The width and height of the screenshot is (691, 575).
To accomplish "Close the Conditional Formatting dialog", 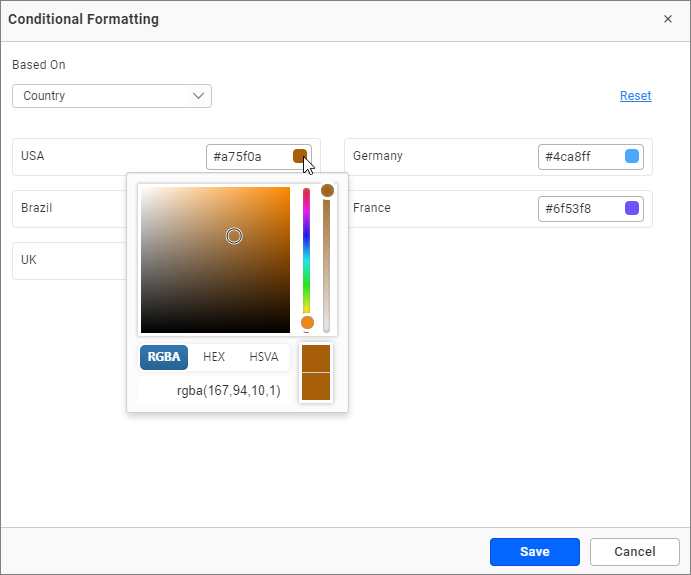I will [x=668, y=19].
